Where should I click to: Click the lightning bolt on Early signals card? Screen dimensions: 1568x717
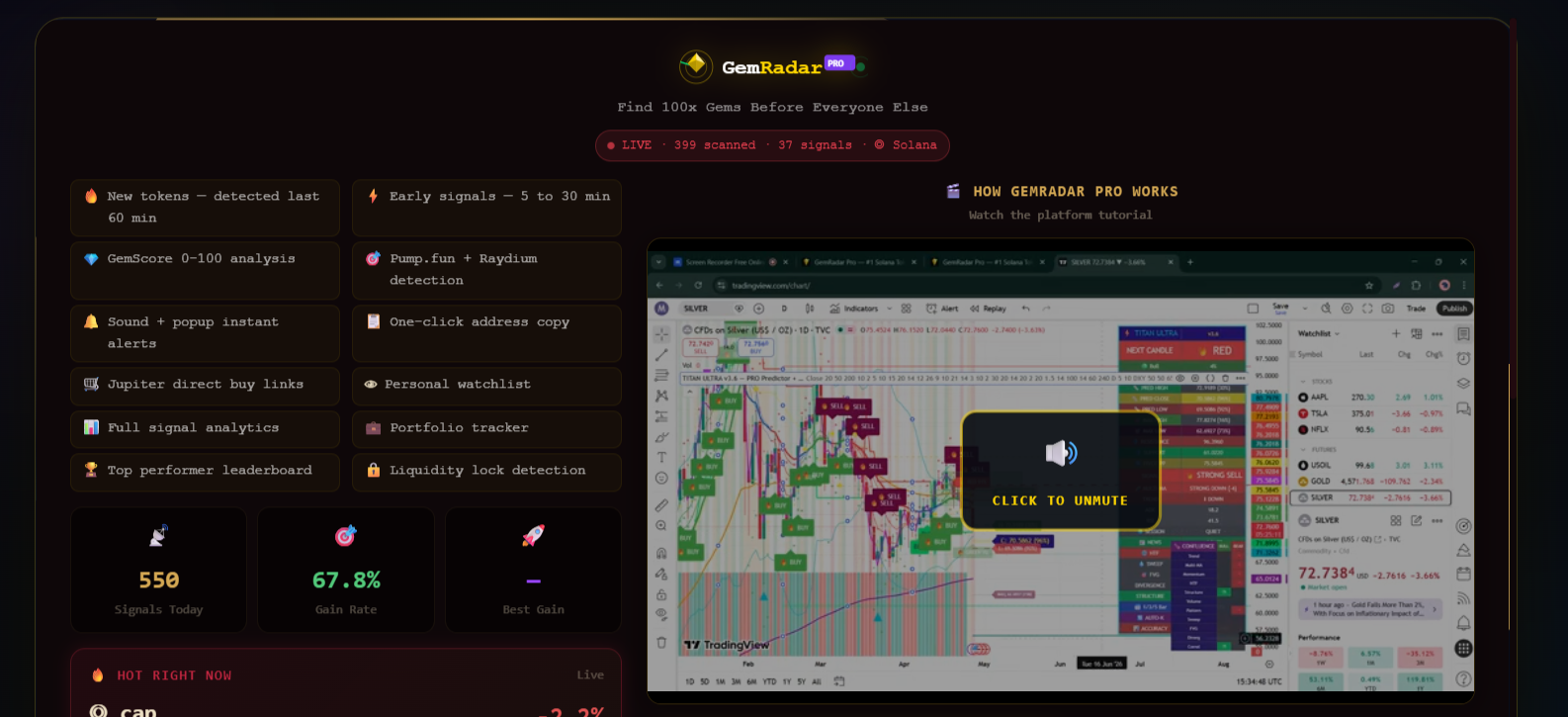(373, 196)
